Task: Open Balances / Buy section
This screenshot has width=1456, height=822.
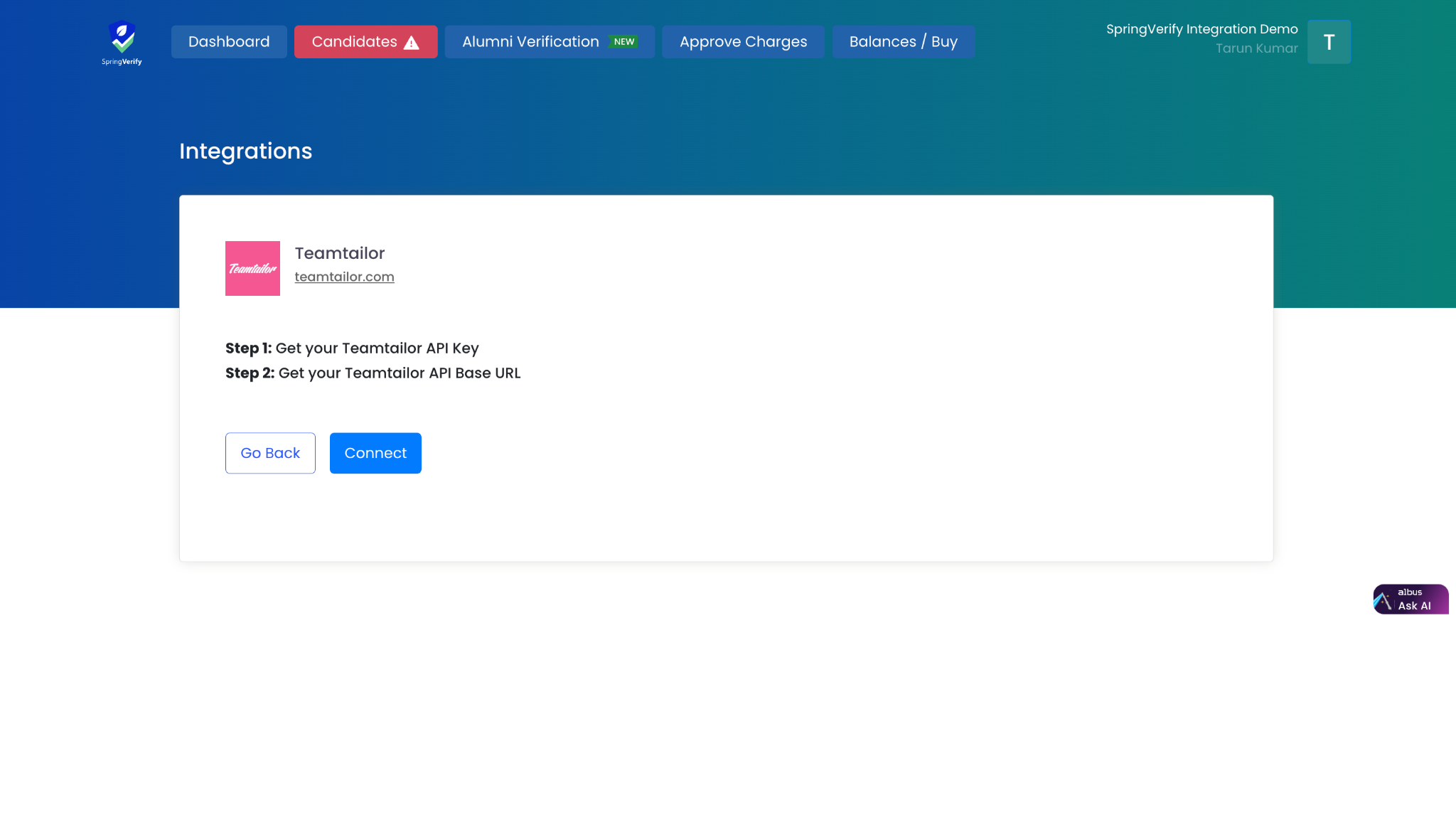Action: [x=904, y=42]
